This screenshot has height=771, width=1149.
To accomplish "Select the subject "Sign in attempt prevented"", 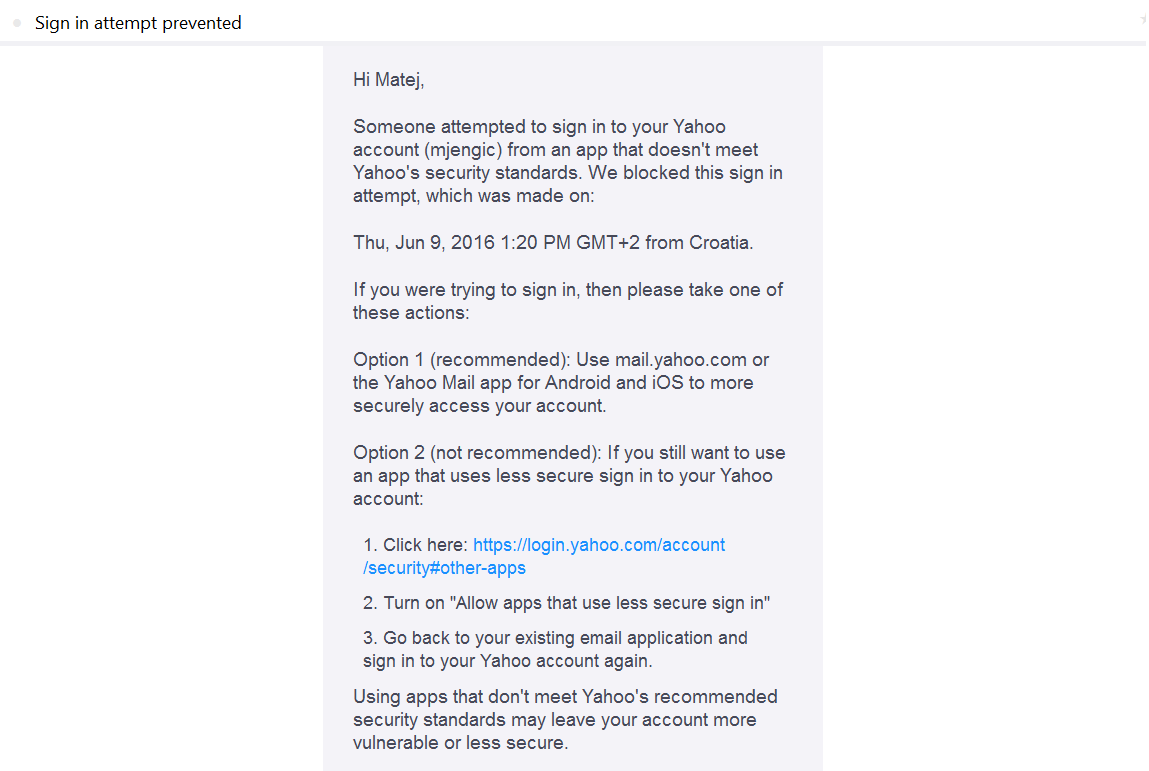I will click(138, 23).
